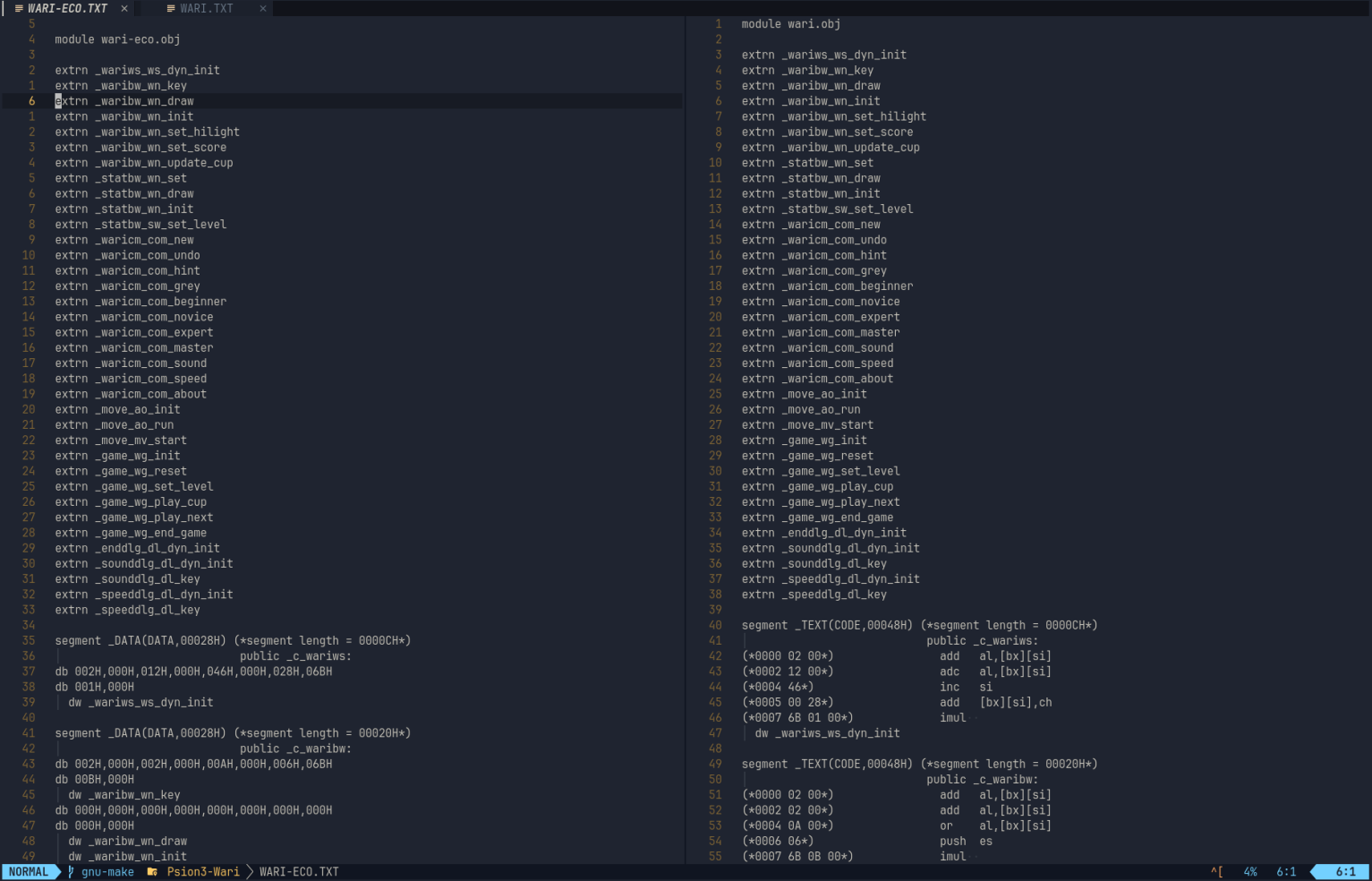Click the WARI-ECO.TXT filename in statusline

click(299, 872)
